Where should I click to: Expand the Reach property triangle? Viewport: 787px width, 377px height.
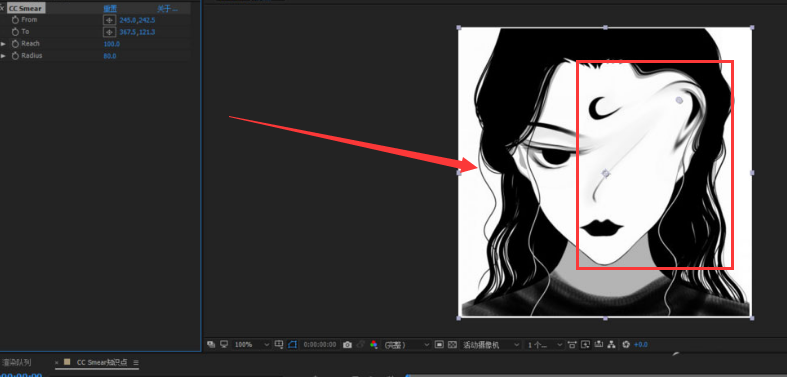pos(4,44)
